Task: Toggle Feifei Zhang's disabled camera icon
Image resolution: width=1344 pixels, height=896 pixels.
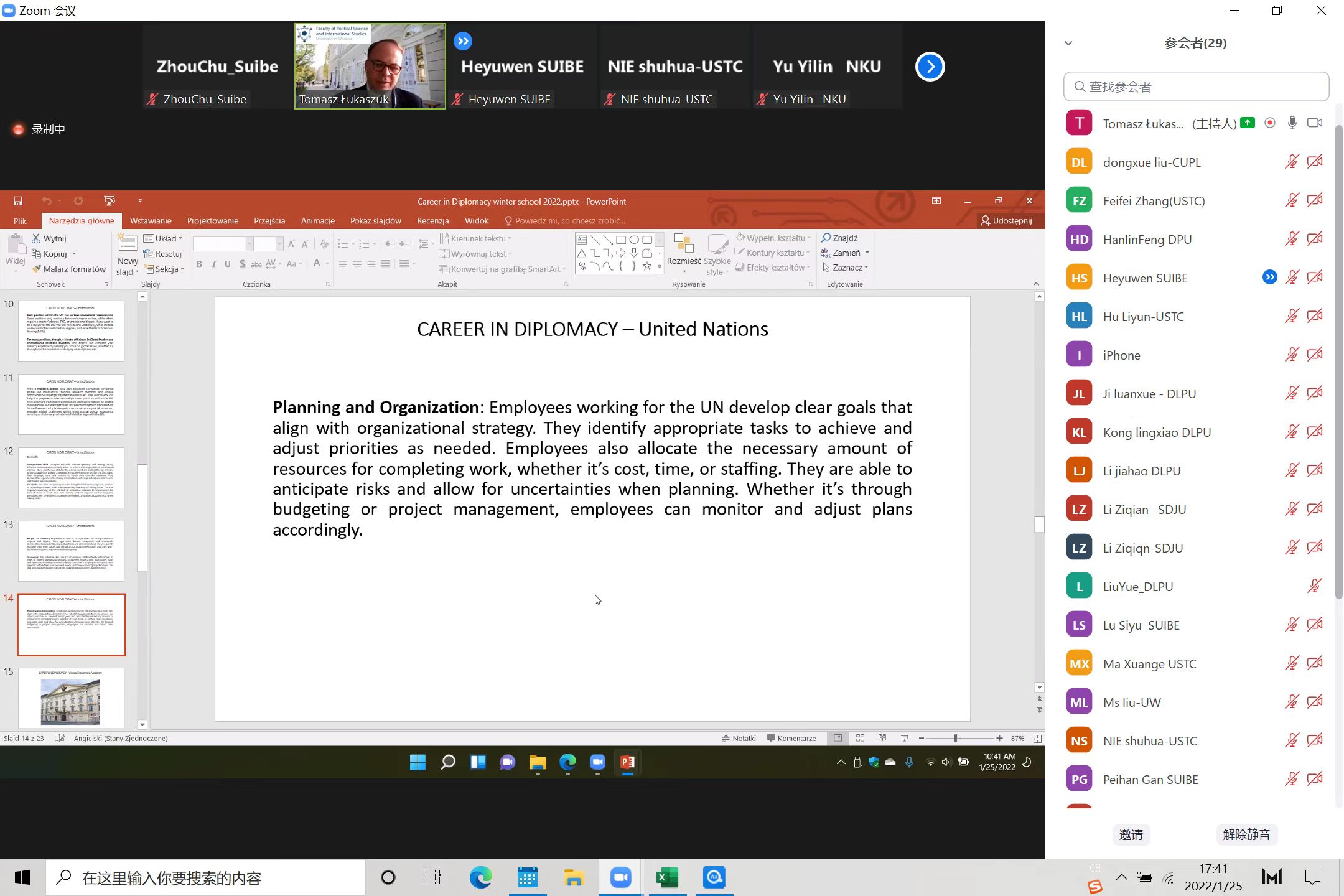Action: [1315, 200]
